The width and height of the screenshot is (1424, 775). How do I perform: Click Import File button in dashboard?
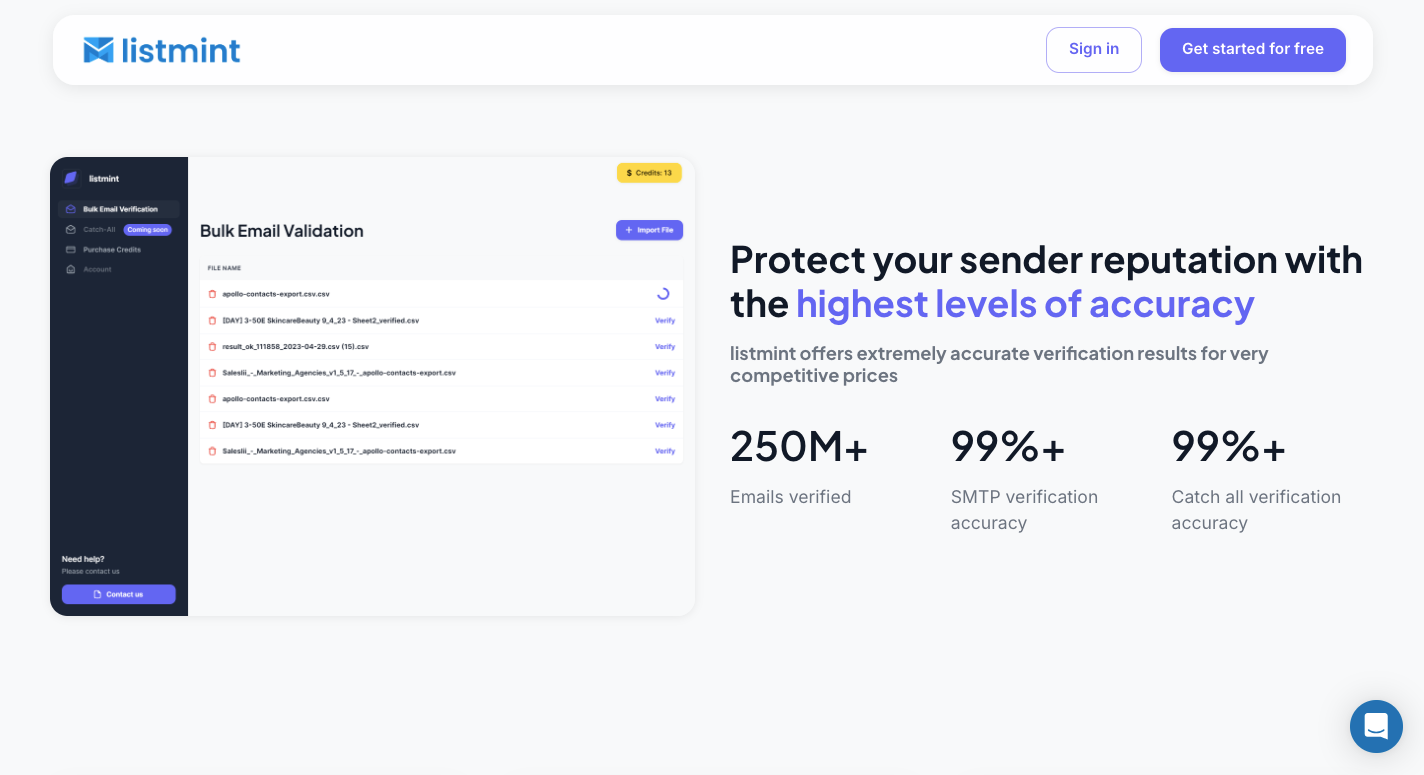(649, 230)
